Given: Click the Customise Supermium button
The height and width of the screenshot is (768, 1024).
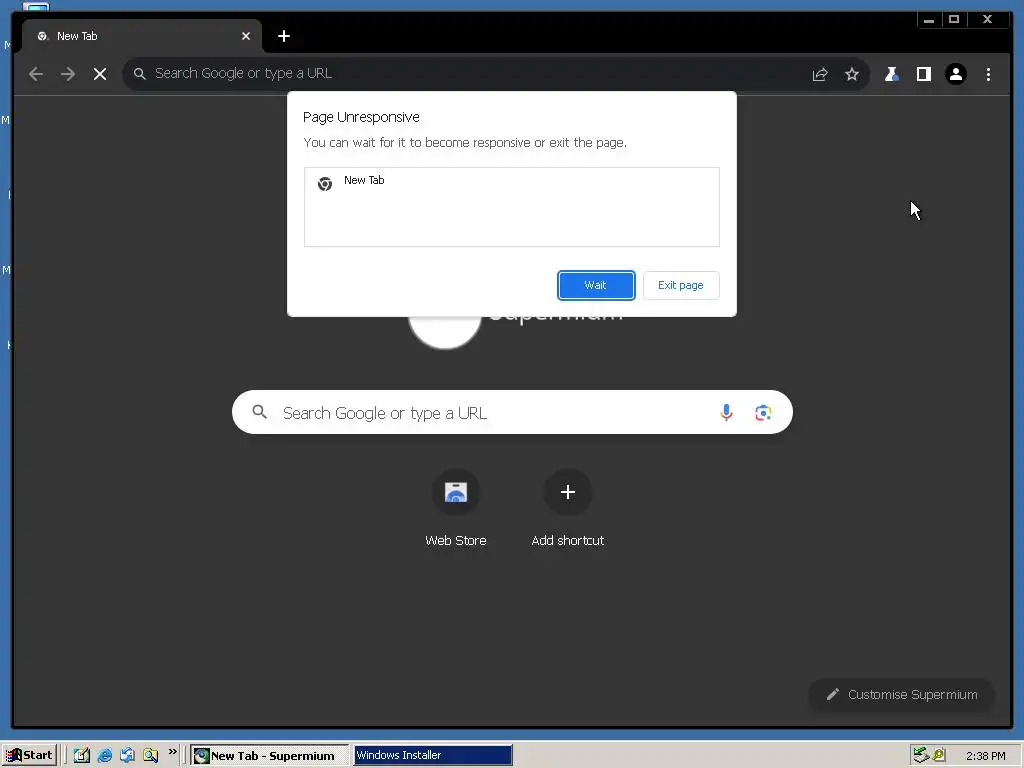Looking at the screenshot, I should coord(901,694).
